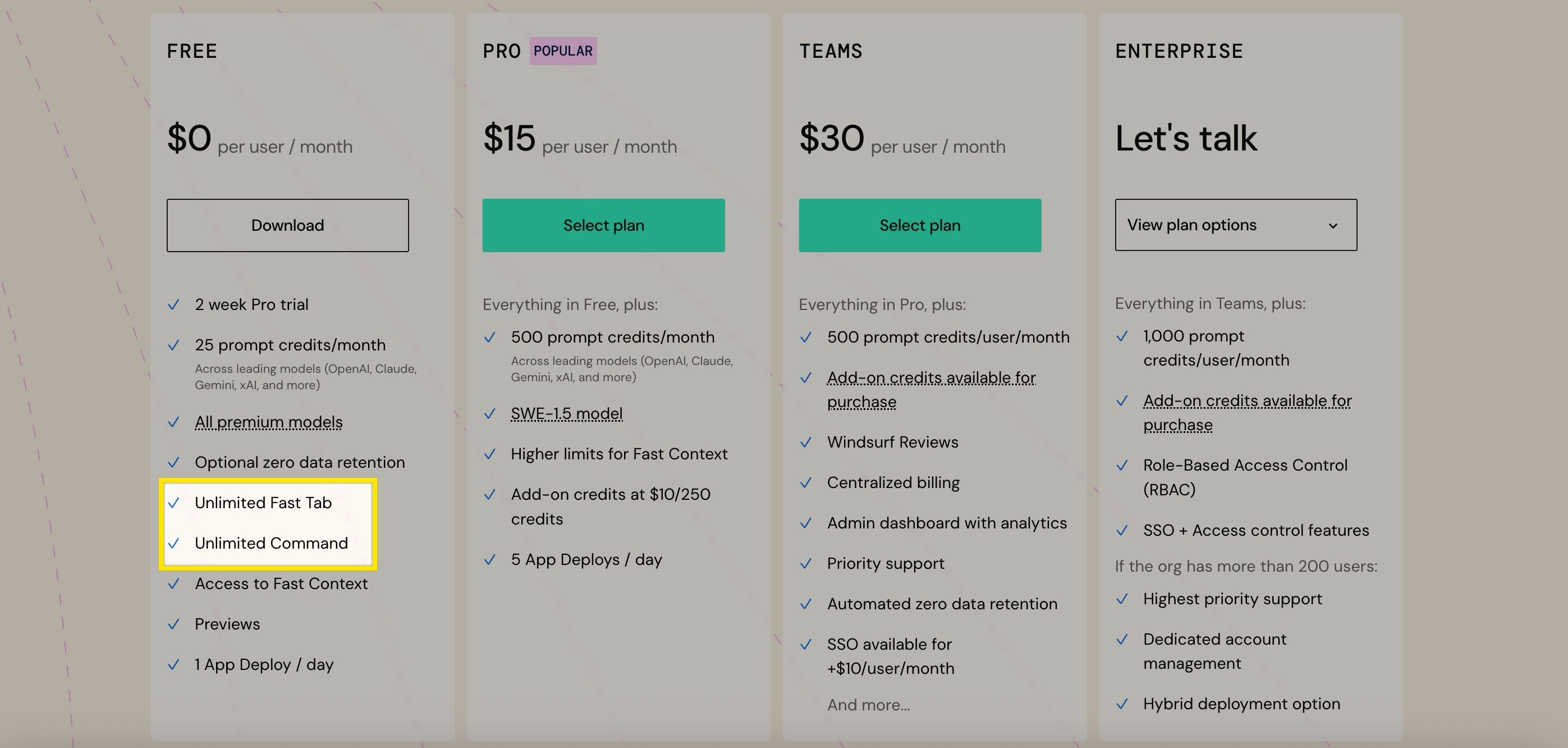
Task: Select the Teams plan at $30
Action: point(919,225)
